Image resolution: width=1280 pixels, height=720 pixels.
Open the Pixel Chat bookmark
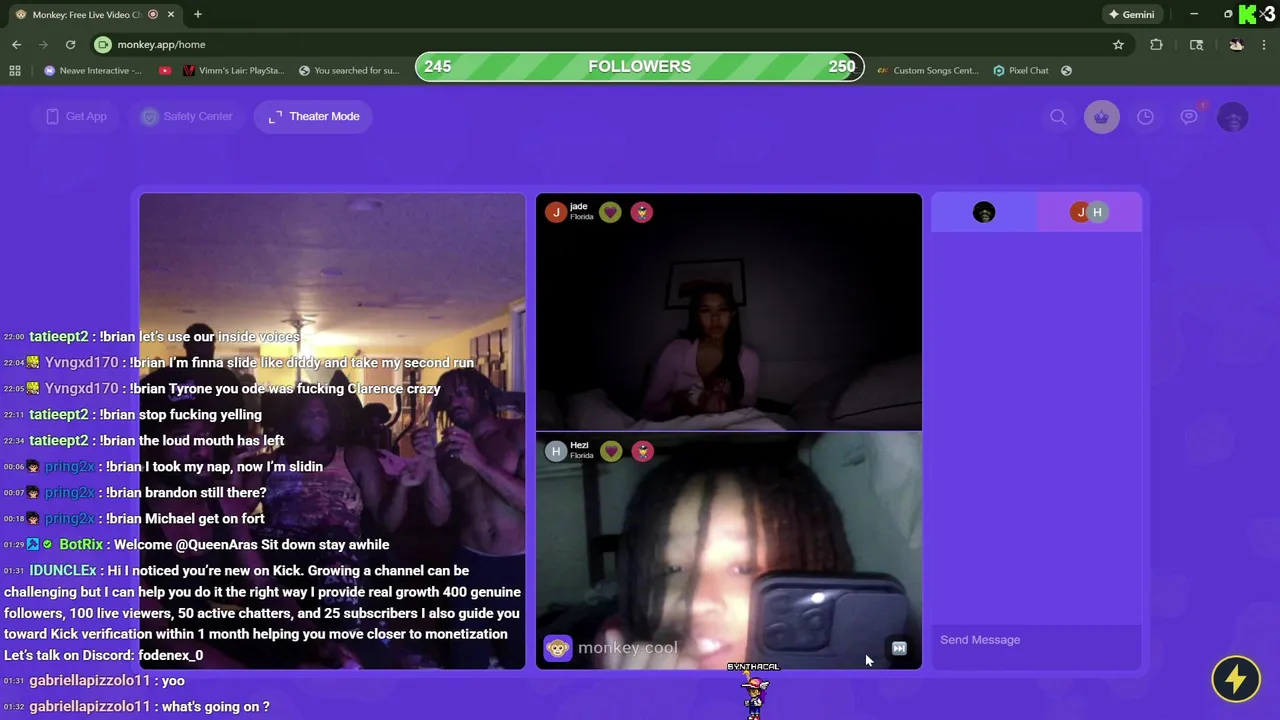tap(1020, 70)
